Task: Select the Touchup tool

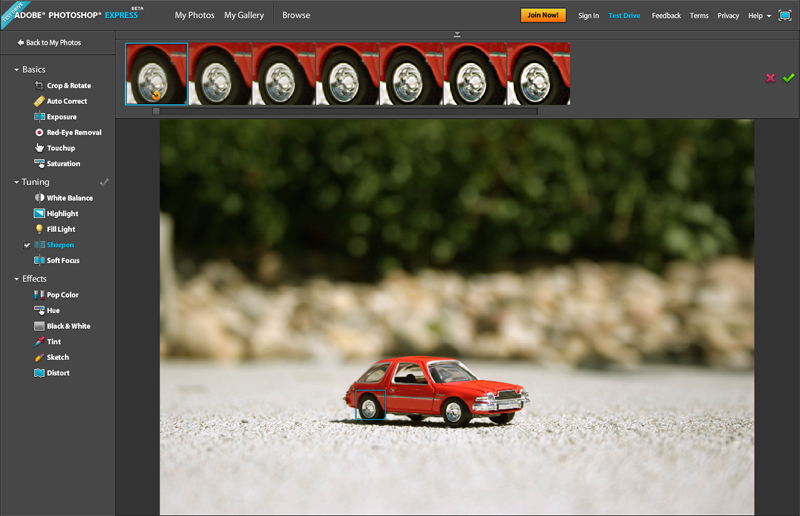Action: [x=39, y=148]
